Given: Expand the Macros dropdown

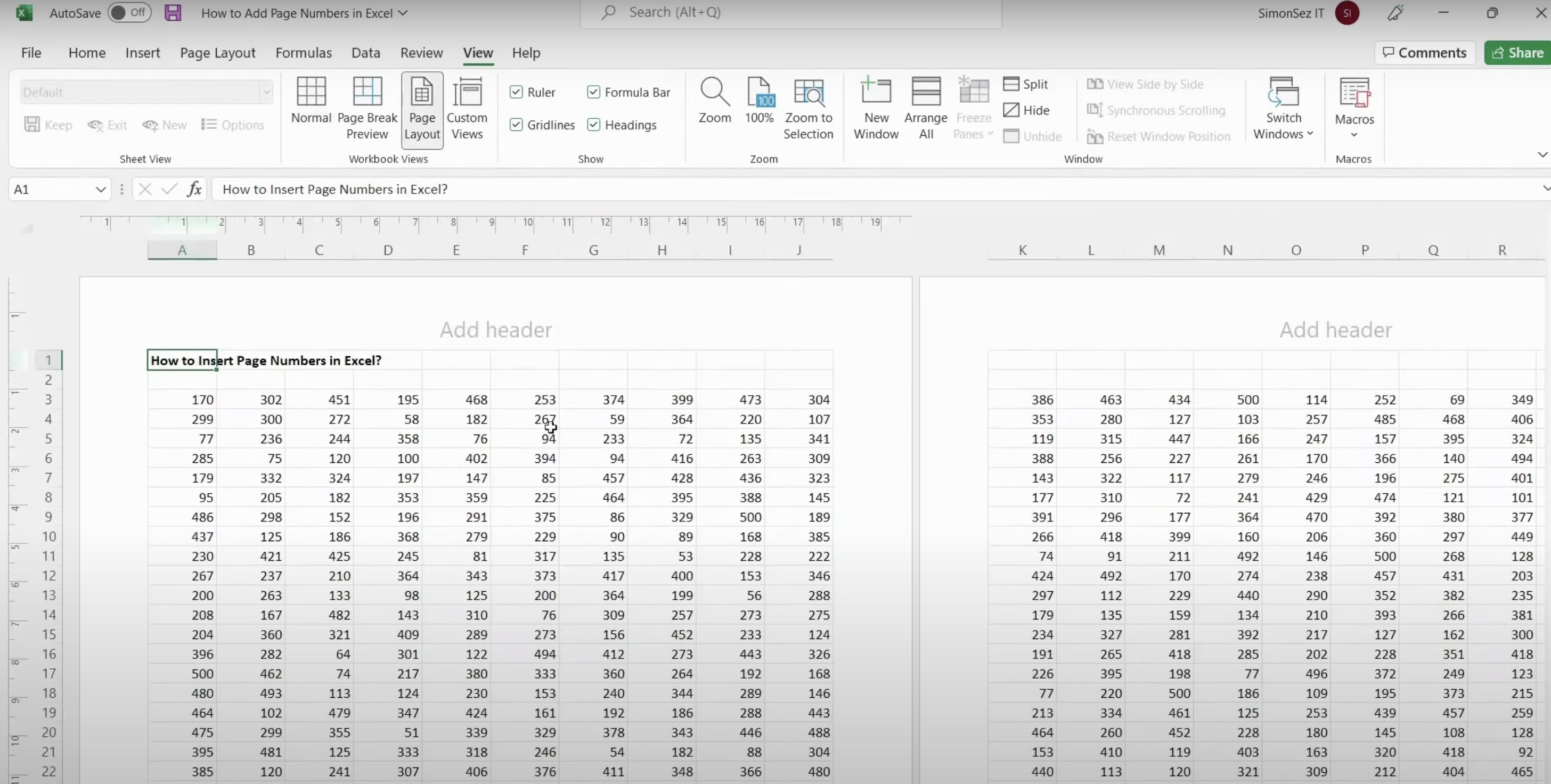Looking at the screenshot, I should pyautogui.click(x=1353, y=109).
